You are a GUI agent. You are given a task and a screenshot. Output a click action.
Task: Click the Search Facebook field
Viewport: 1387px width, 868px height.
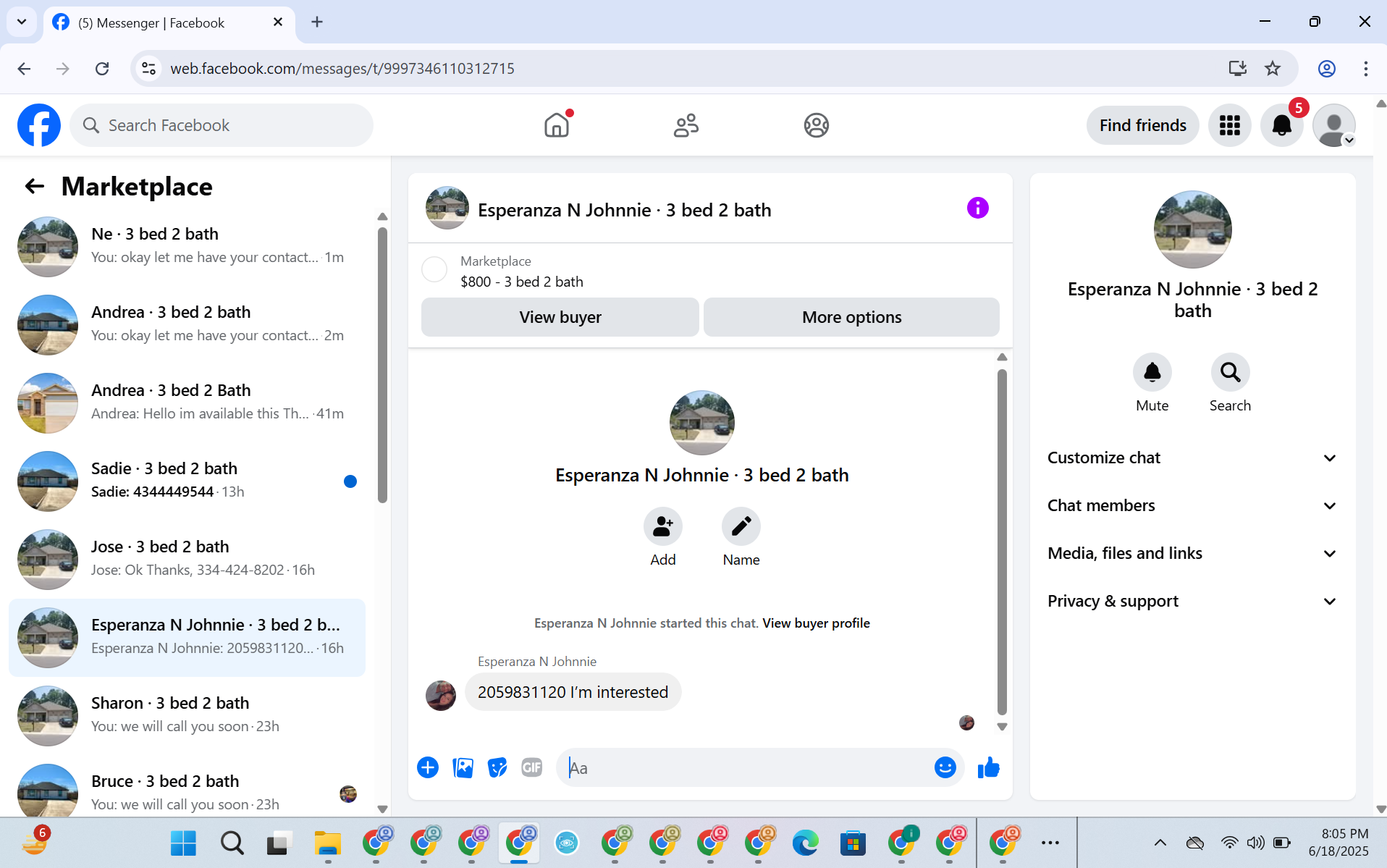[222, 125]
